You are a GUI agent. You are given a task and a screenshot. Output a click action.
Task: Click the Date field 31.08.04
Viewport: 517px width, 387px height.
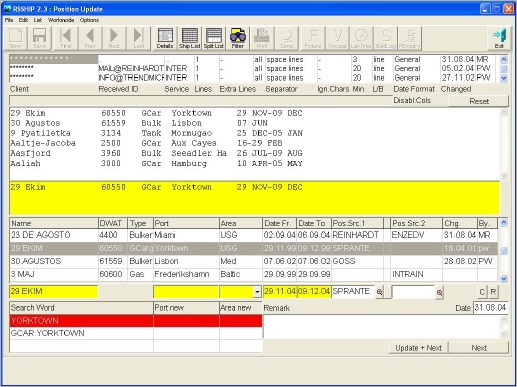pyautogui.click(x=490, y=307)
